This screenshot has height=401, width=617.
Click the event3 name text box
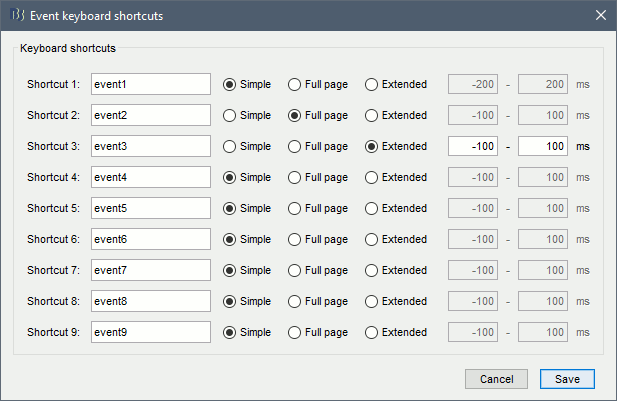[150, 146]
